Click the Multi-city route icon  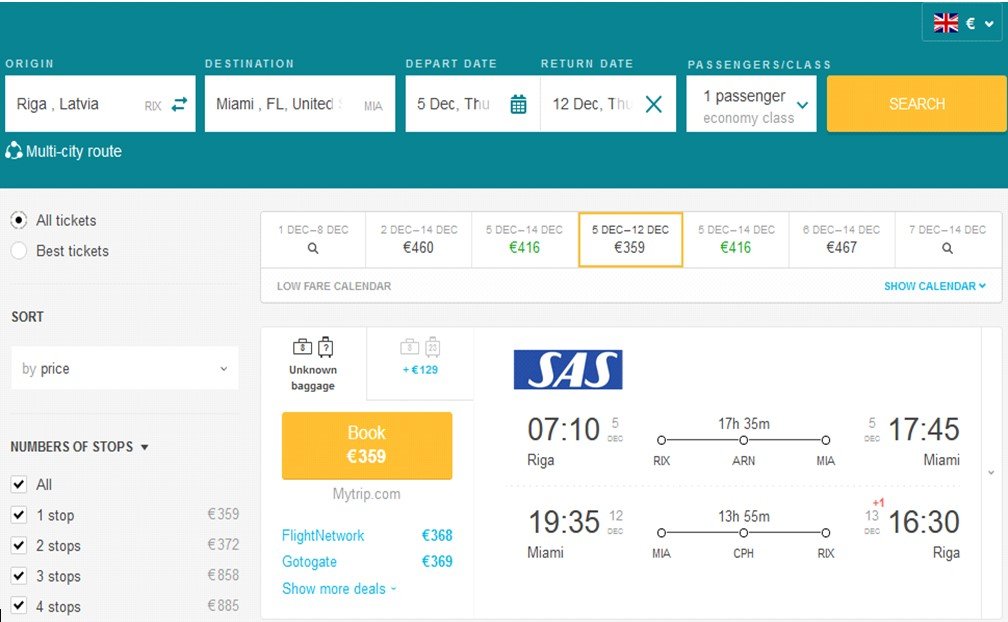(x=14, y=151)
